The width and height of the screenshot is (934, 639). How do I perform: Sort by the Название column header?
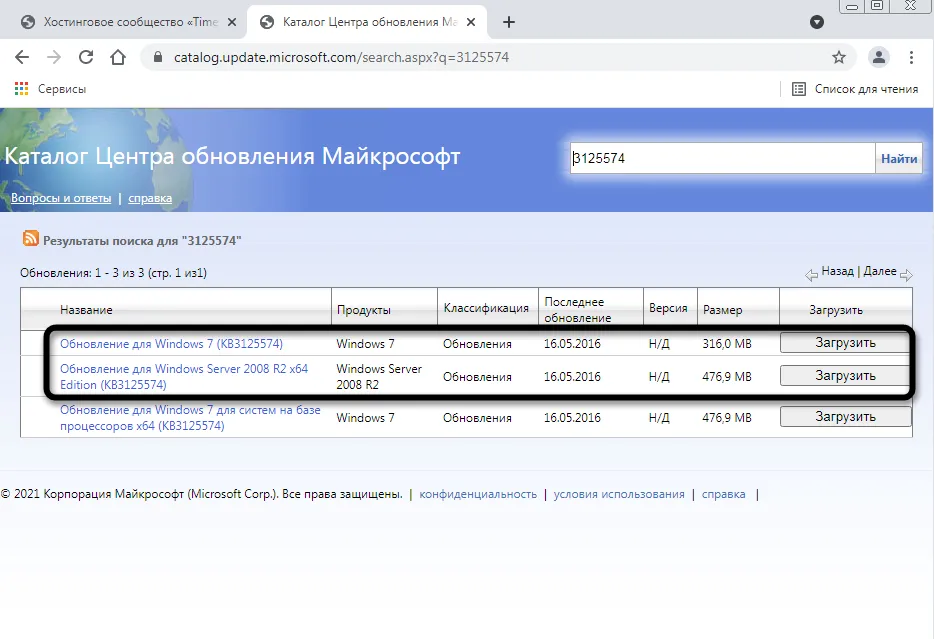click(86, 310)
